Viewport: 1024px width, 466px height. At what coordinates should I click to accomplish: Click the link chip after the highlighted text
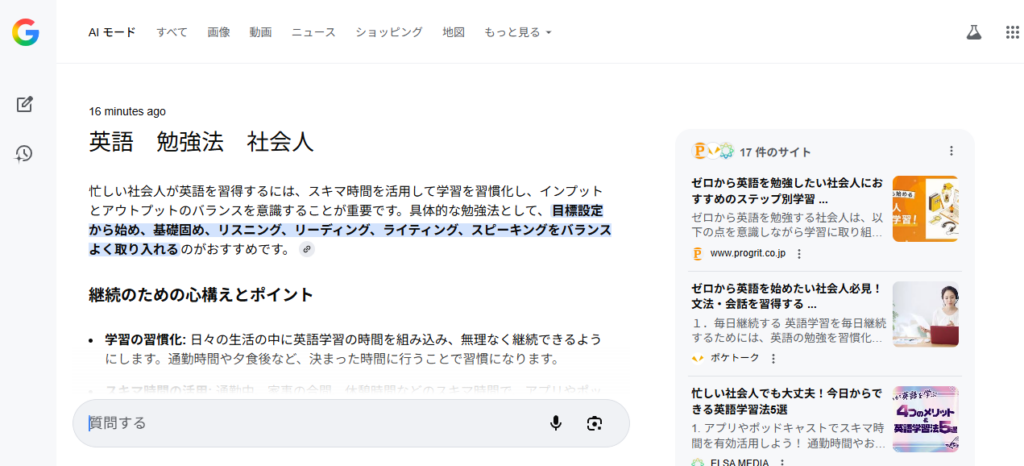[x=307, y=249]
